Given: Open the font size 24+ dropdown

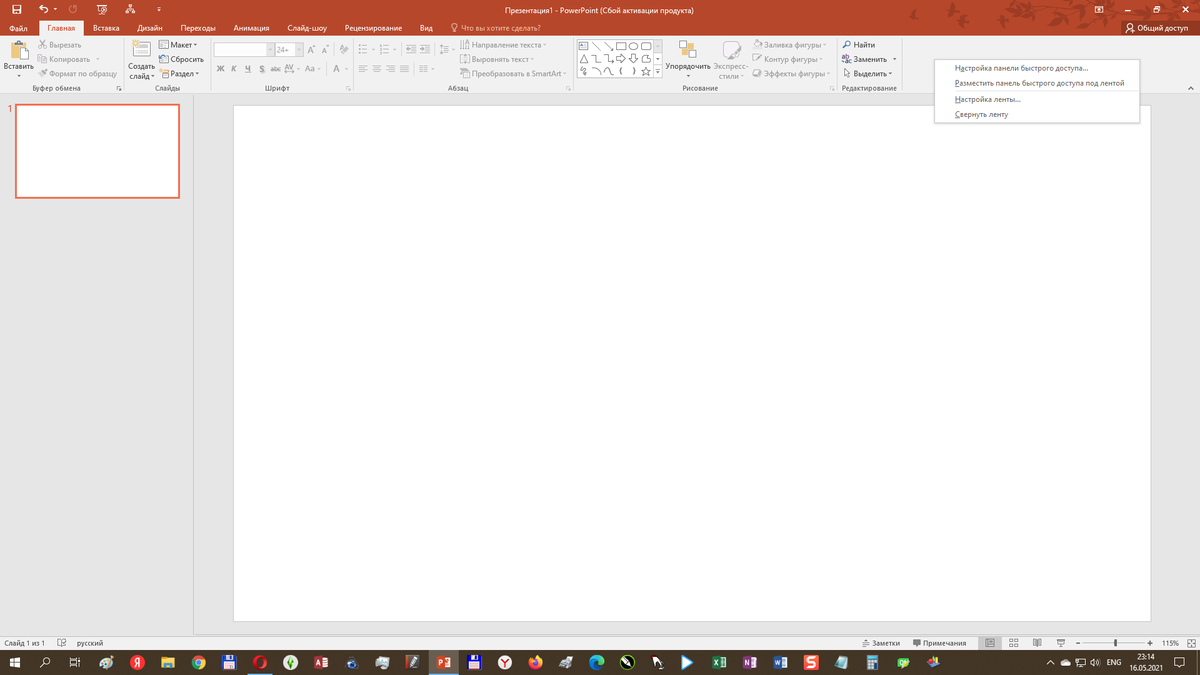Looking at the screenshot, I should (x=299, y=49).
